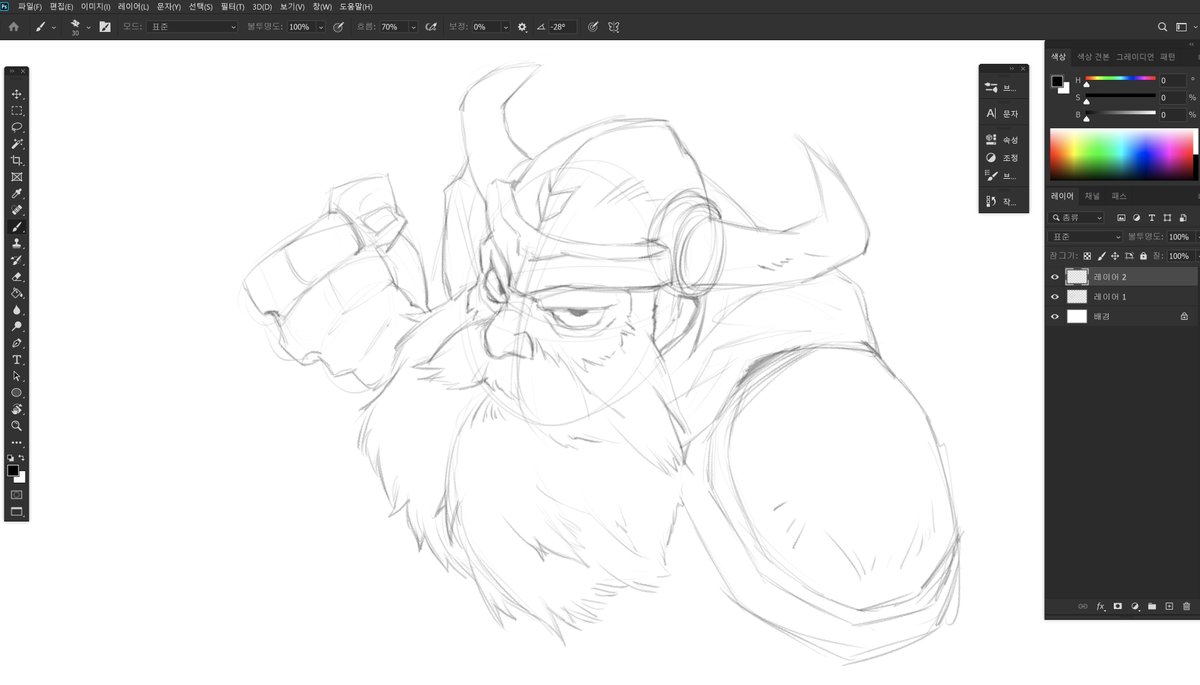Image resolution: width=1200 pixels, height=685 pixels.
Task: Switch to the Channels (채널) tab
Action: click(x=1093, y=196)
